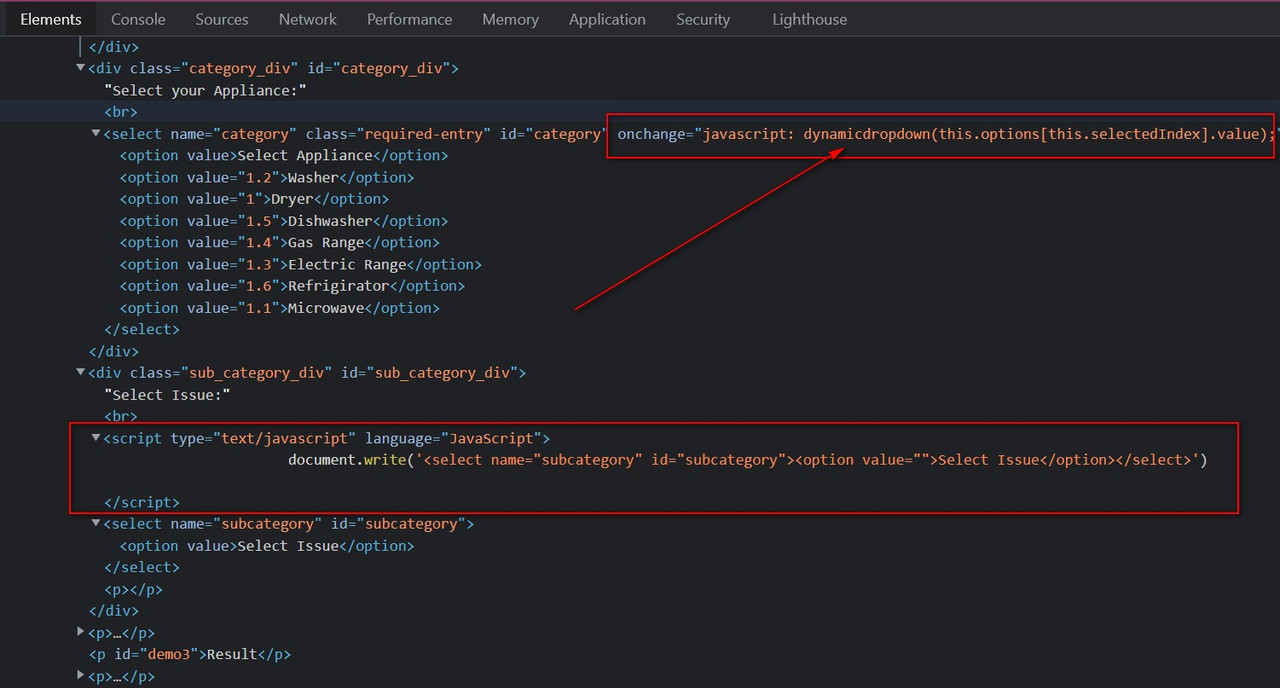Switch to the Security tab
Viewport: 1280px width, 688px height.
(703, 19)
